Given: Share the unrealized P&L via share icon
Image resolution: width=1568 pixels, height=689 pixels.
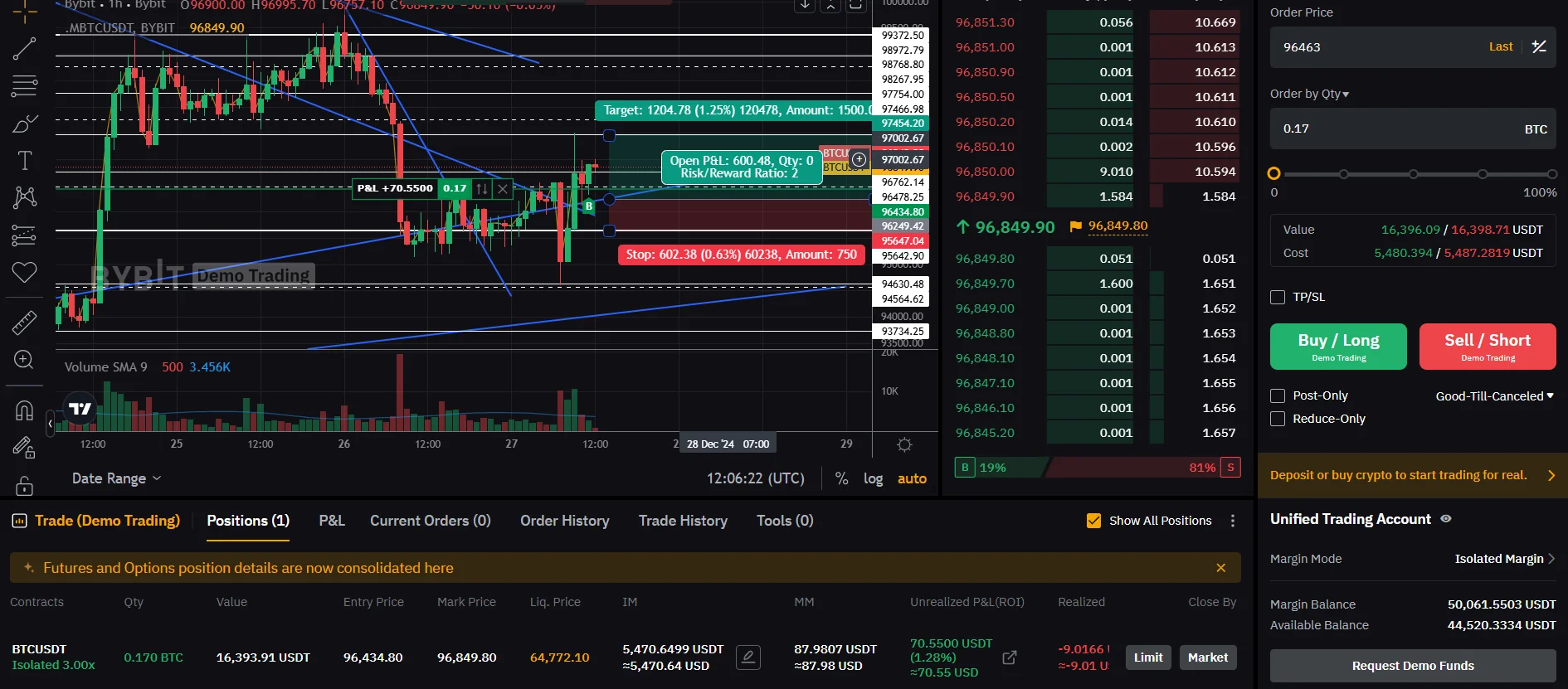Looking at the screenshot, I should pos(1010,657).
